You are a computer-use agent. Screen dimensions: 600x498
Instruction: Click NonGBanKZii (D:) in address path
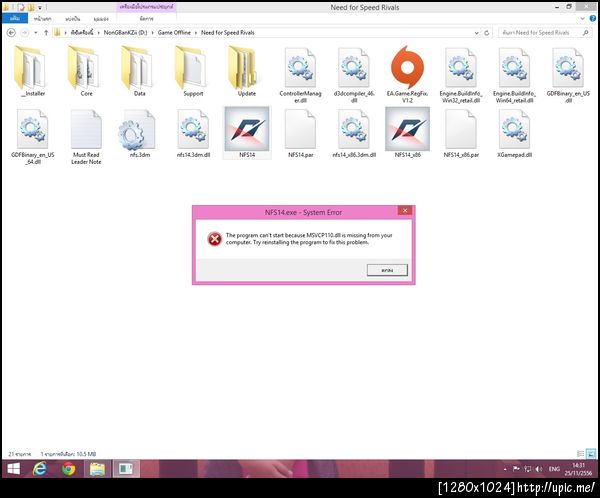(125, 33)
